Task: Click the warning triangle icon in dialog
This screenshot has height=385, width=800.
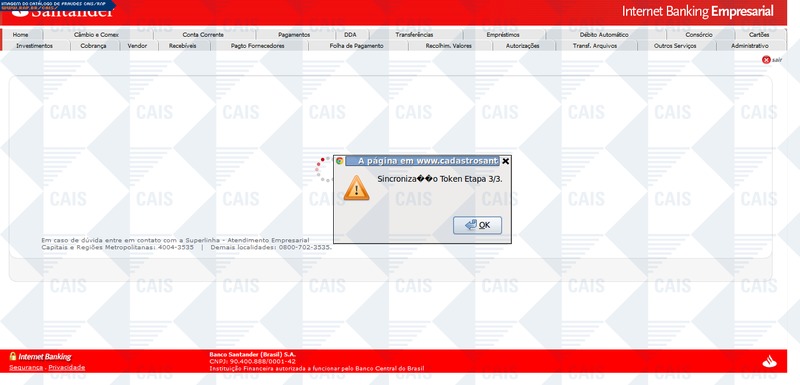Action: pyautogui.click(x=356, y=188)
